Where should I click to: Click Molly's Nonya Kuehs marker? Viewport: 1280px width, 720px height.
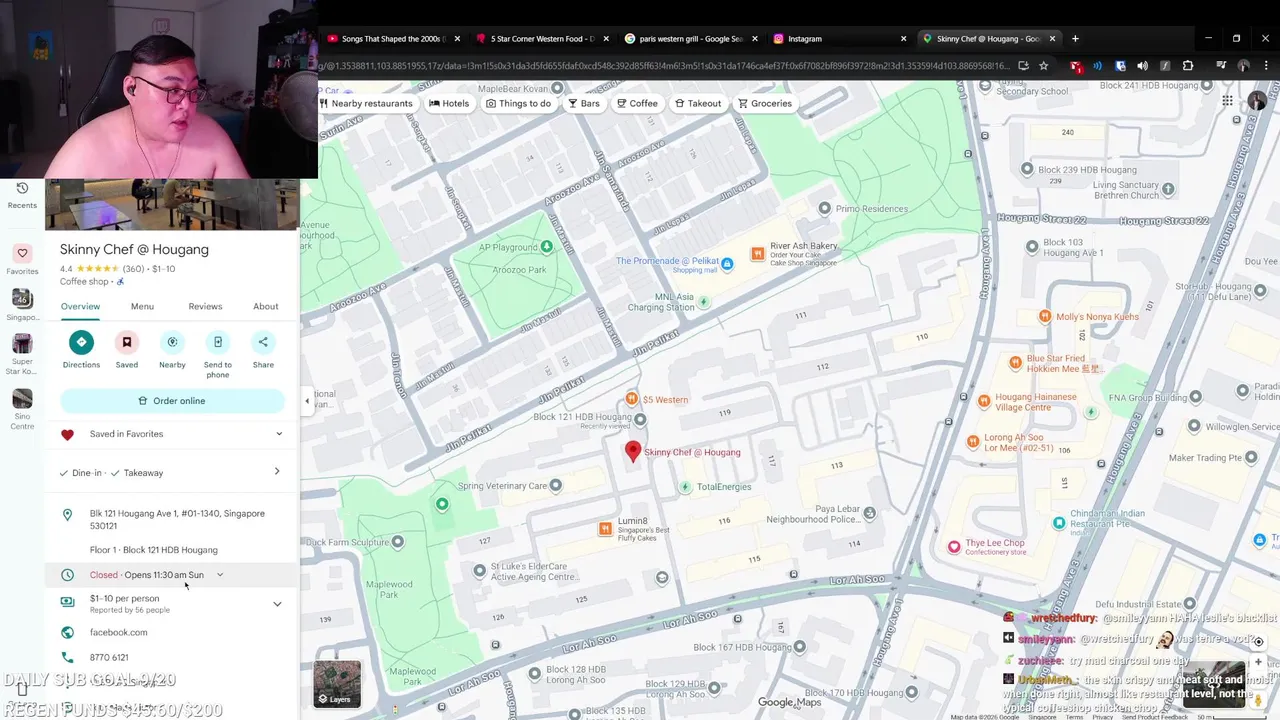click(1045, 317)
